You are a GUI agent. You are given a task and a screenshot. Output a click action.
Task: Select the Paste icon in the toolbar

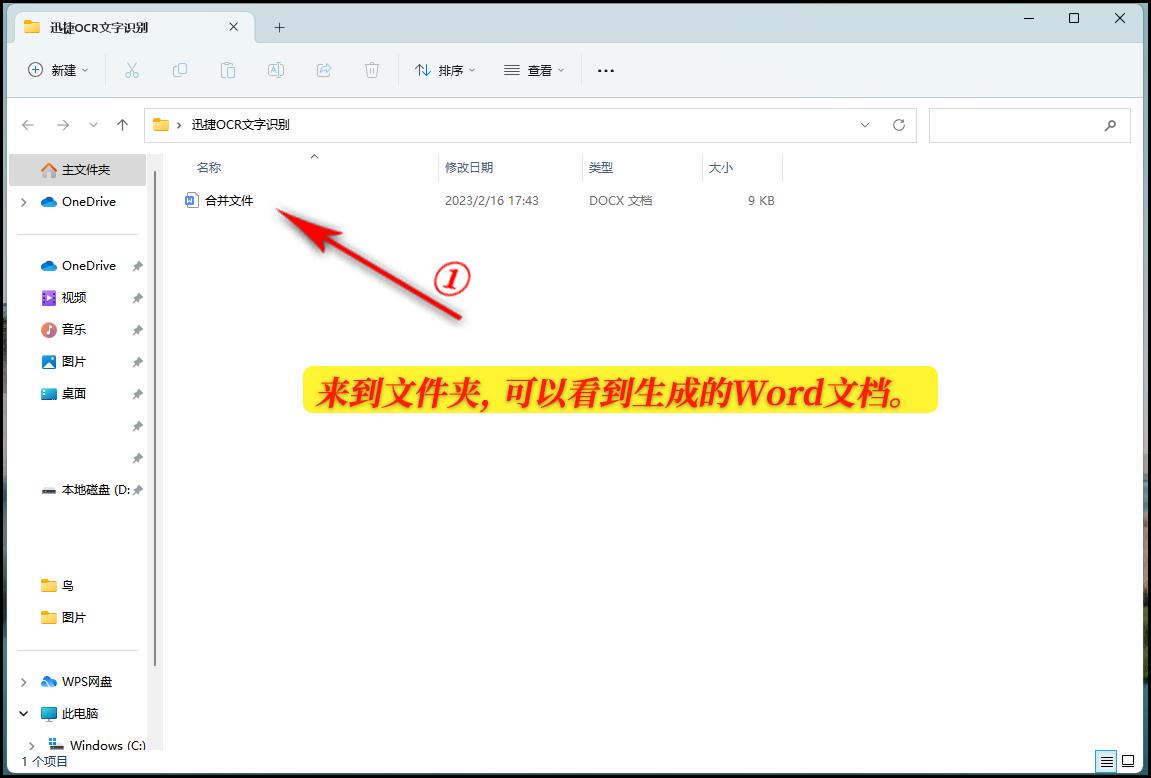228,70
